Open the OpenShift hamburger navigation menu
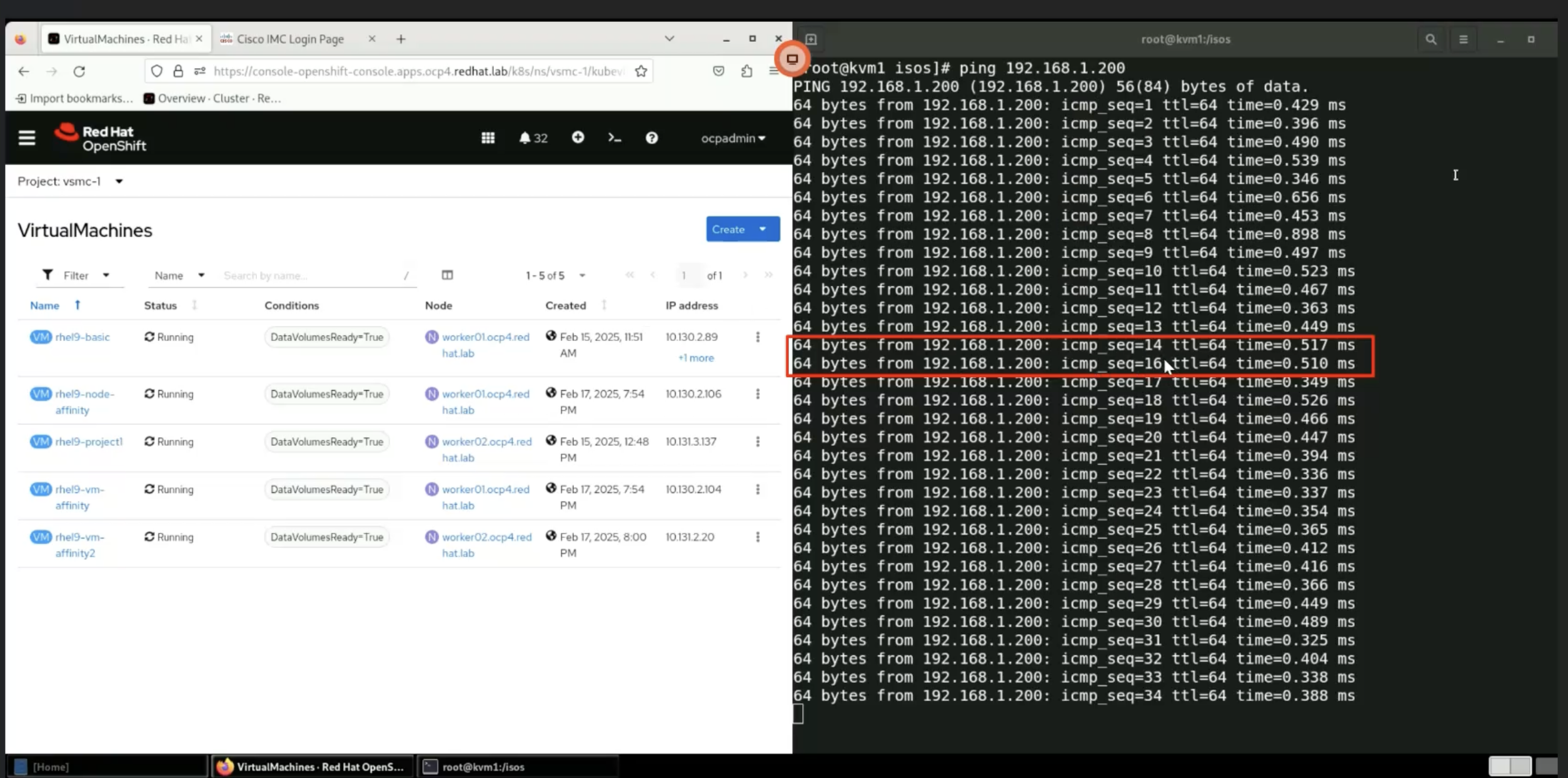The image size is (1568, 778). pos(26,138)
